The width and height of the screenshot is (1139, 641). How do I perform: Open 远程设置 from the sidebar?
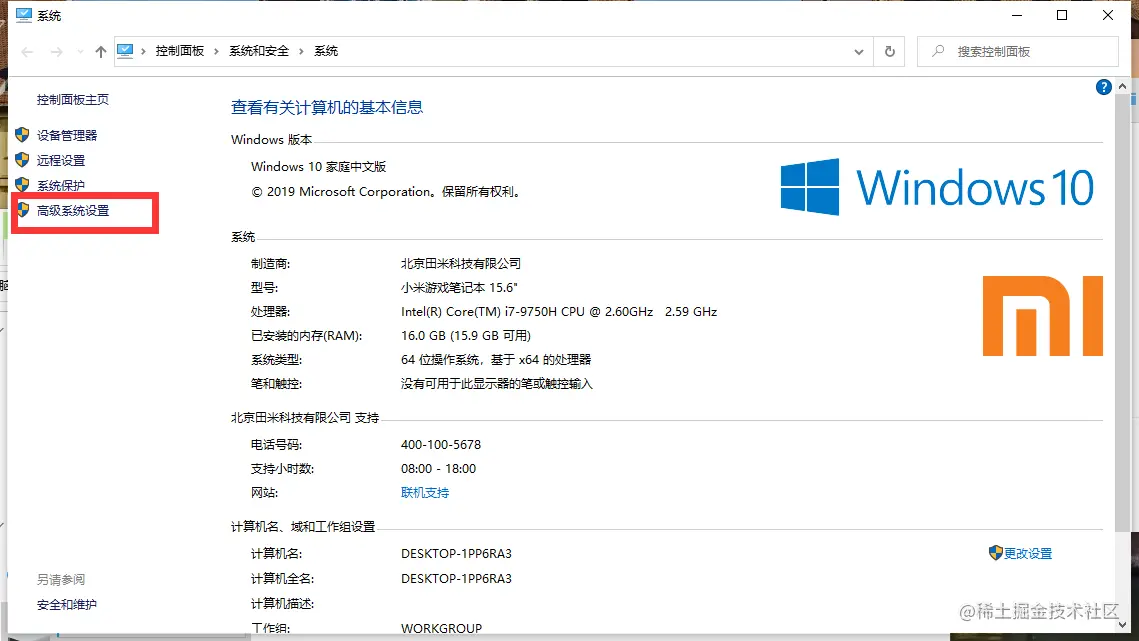coord(61,160)
